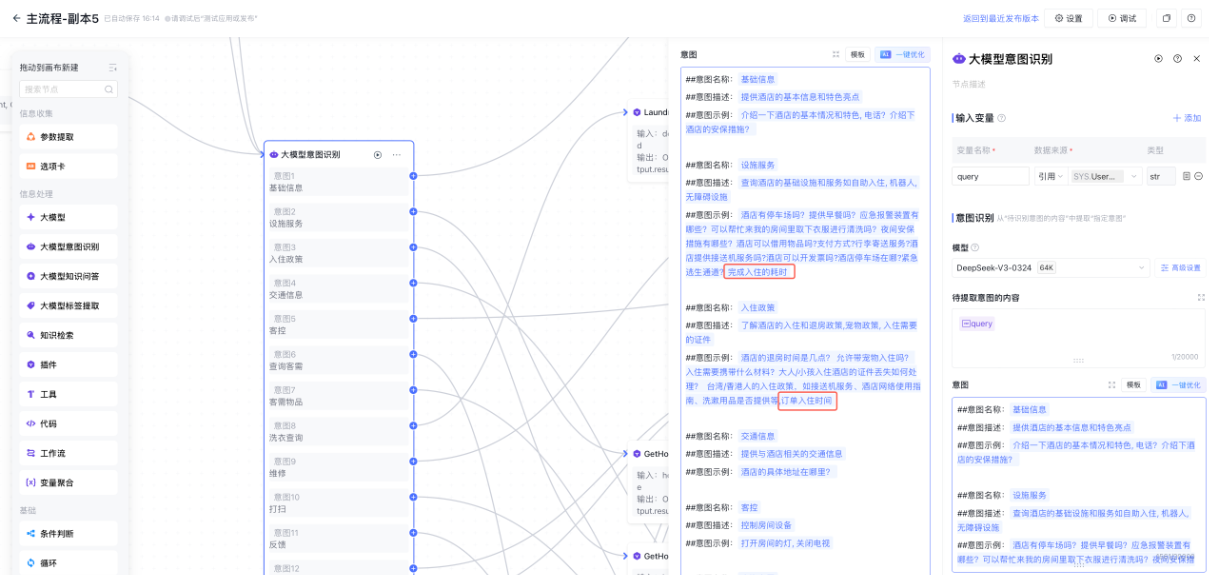Open the three-dot menu on the canvas node
Image resolution: width=1209 pixels, height=575 pixels.
[397, 155]
